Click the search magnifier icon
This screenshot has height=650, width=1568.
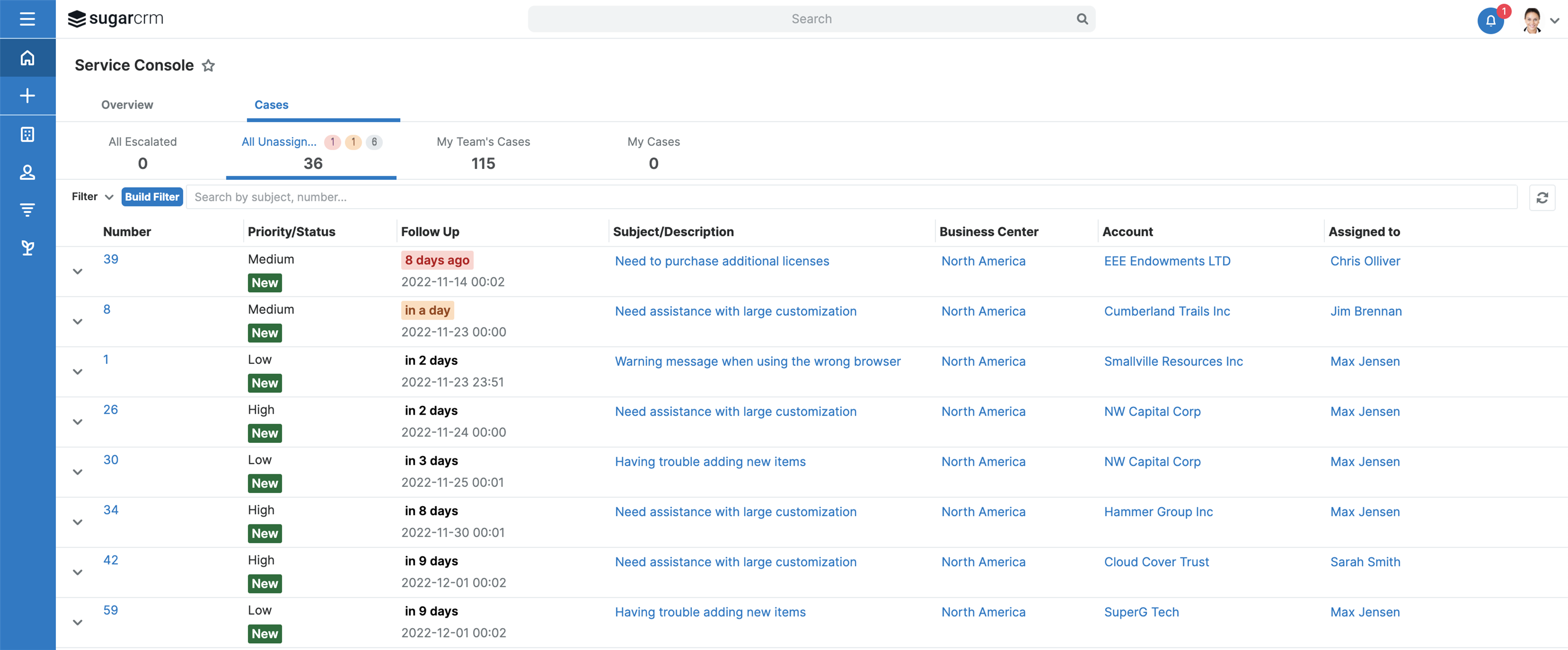(1082, 19)
